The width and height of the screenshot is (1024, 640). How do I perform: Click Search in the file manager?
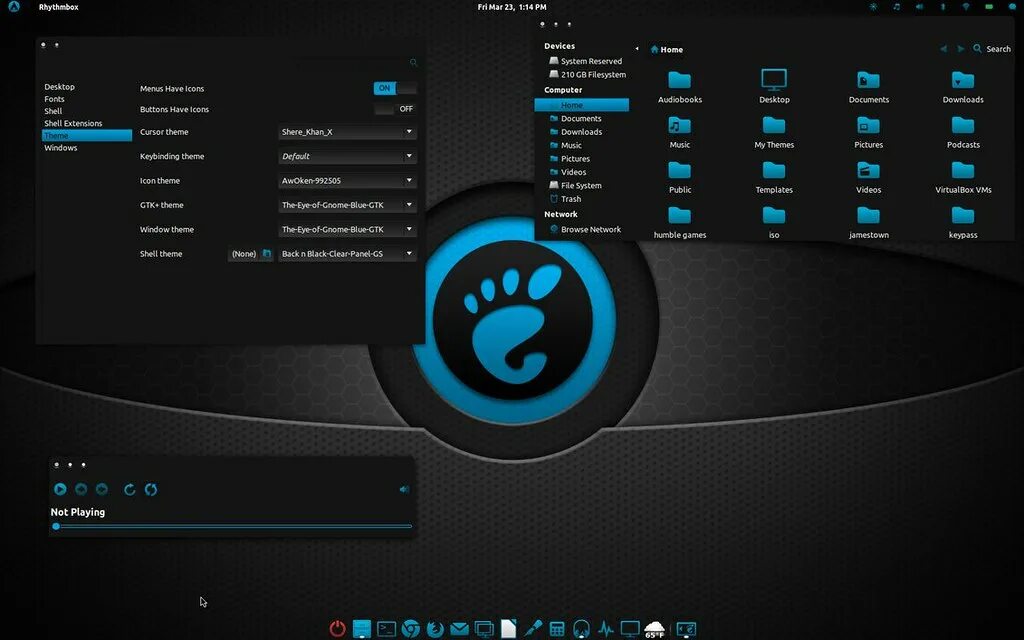[992, 49]
